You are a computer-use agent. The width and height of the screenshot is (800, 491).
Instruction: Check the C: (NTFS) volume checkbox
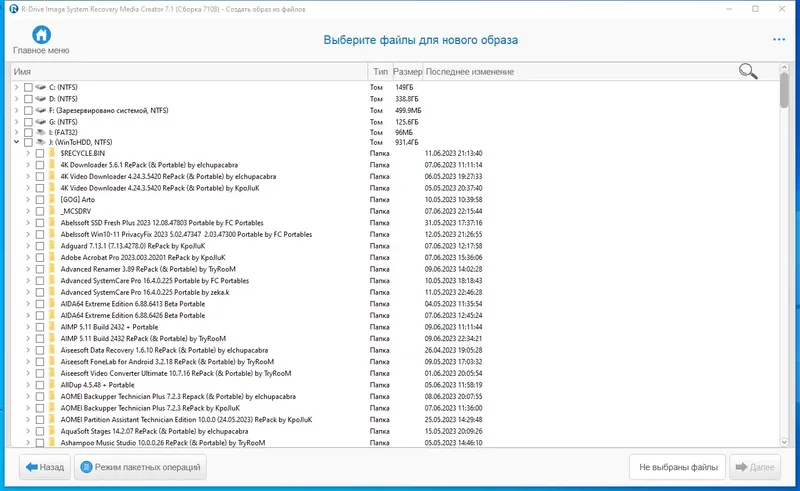pos(28,87)
